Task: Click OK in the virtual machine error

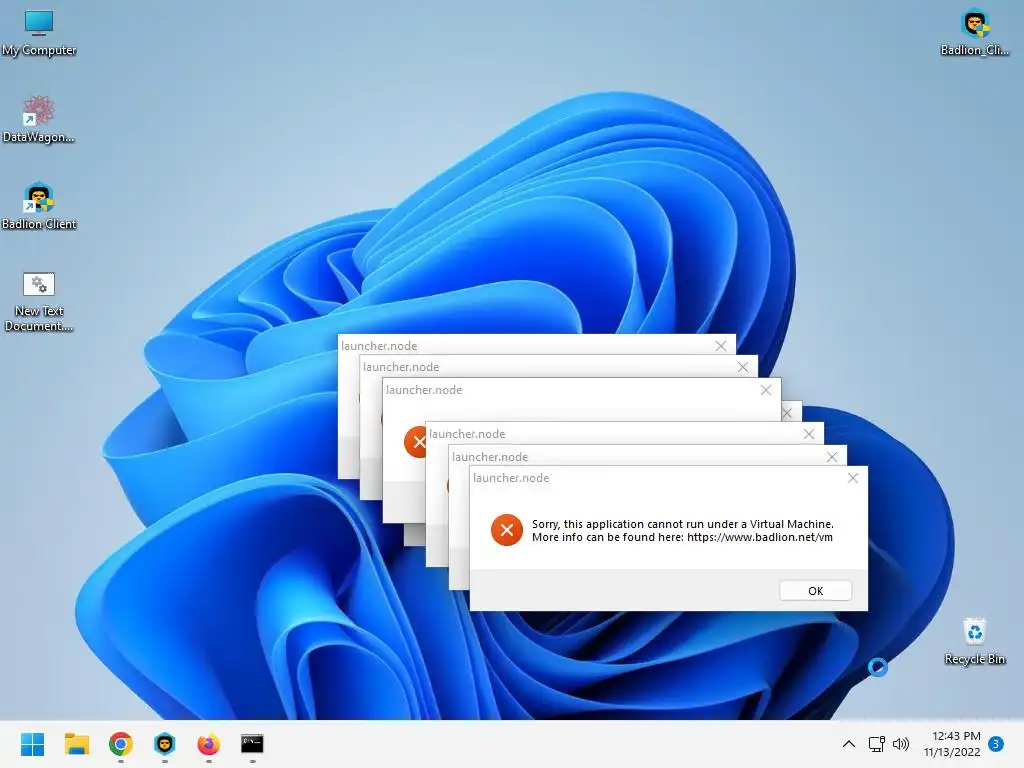Action: tap(816, 591)
